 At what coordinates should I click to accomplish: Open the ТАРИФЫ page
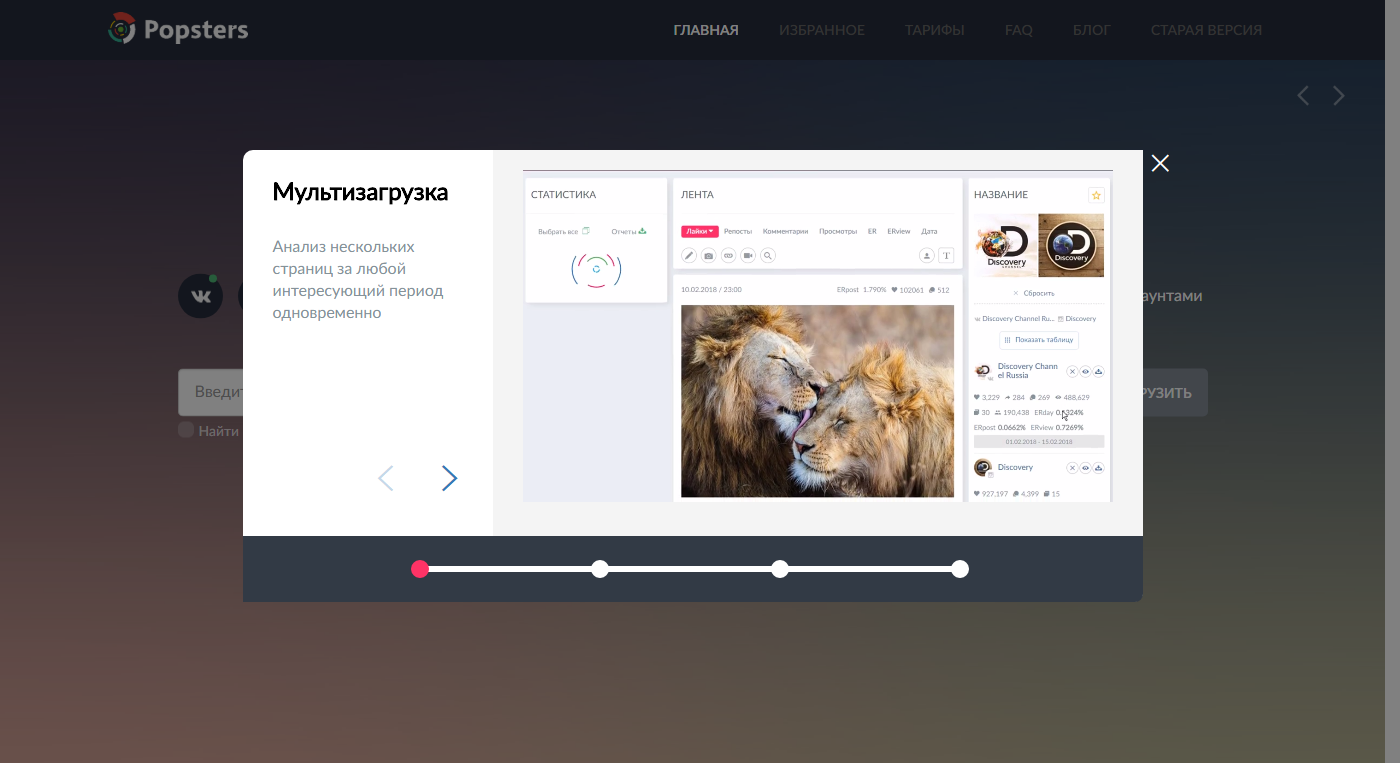tap(935, 30)
